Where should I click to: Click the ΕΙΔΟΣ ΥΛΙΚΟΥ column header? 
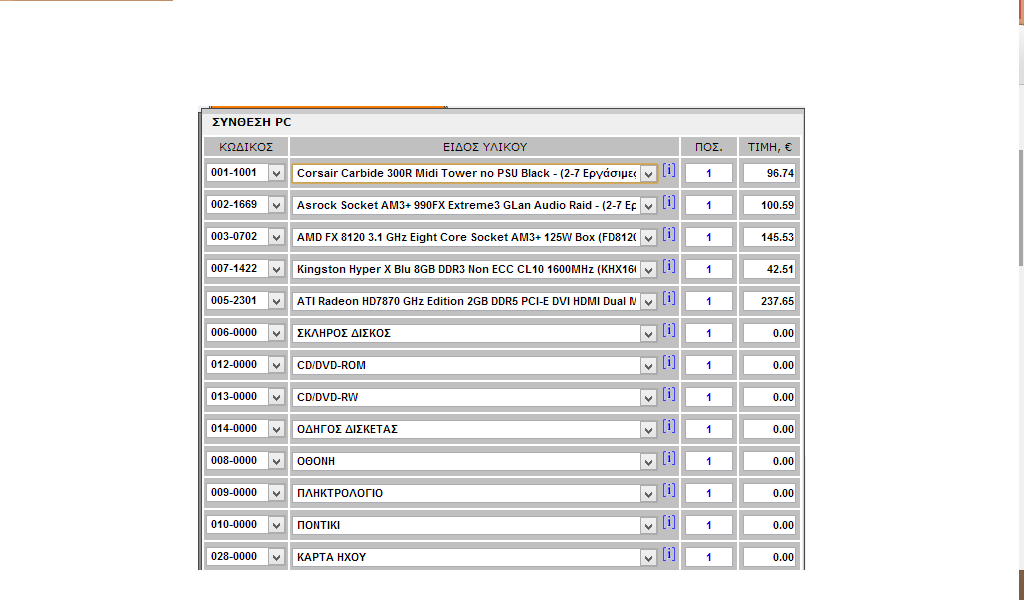[485, 147]
